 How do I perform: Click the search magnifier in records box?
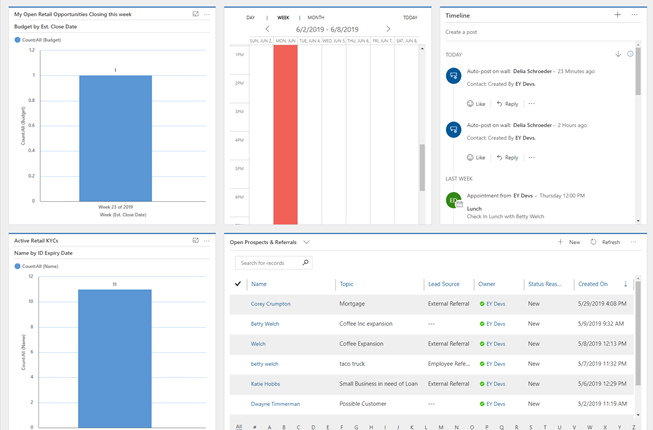pos(305,263)
